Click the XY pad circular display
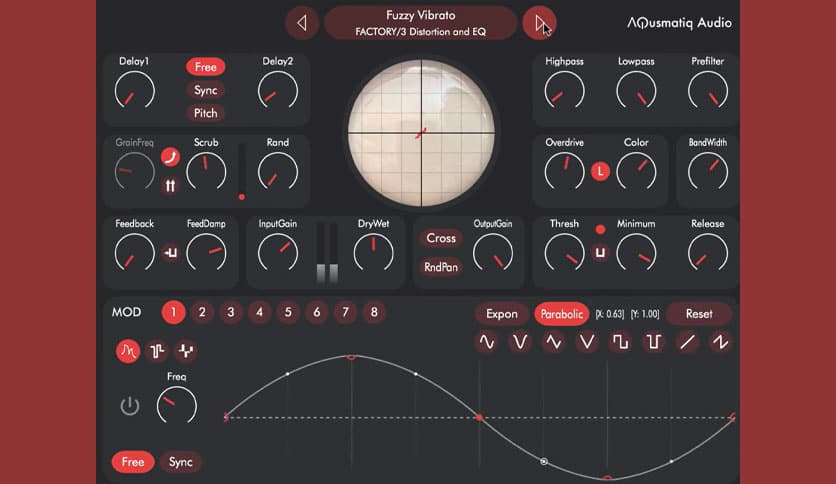The image size is (836, 484). pos(421,133)
